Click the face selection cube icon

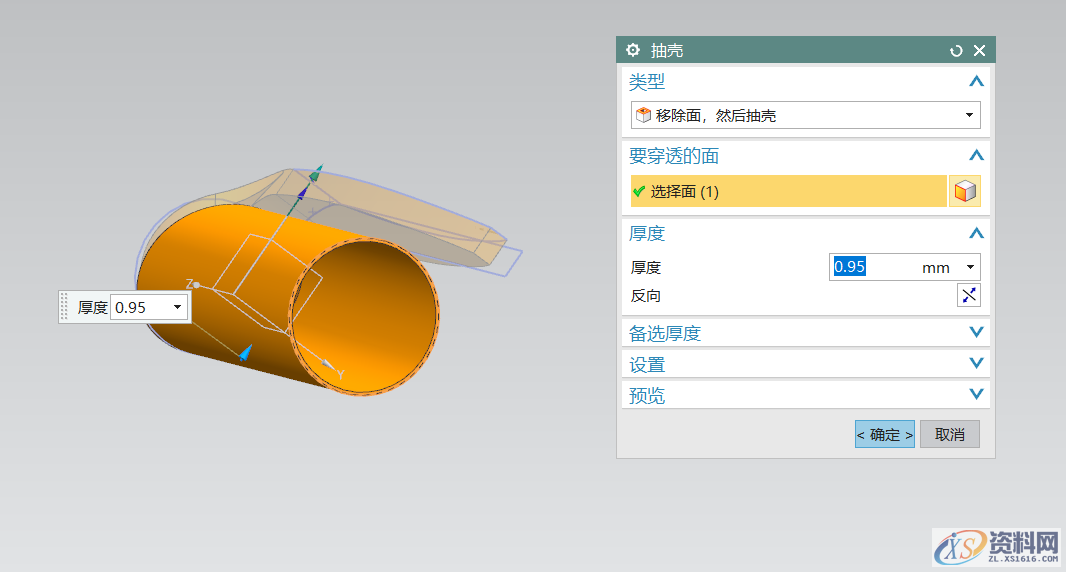tap(965, 191)
